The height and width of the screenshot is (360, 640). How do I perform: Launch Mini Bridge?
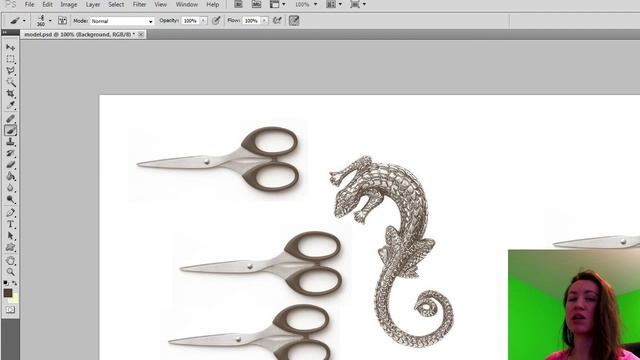coord(256,4)
